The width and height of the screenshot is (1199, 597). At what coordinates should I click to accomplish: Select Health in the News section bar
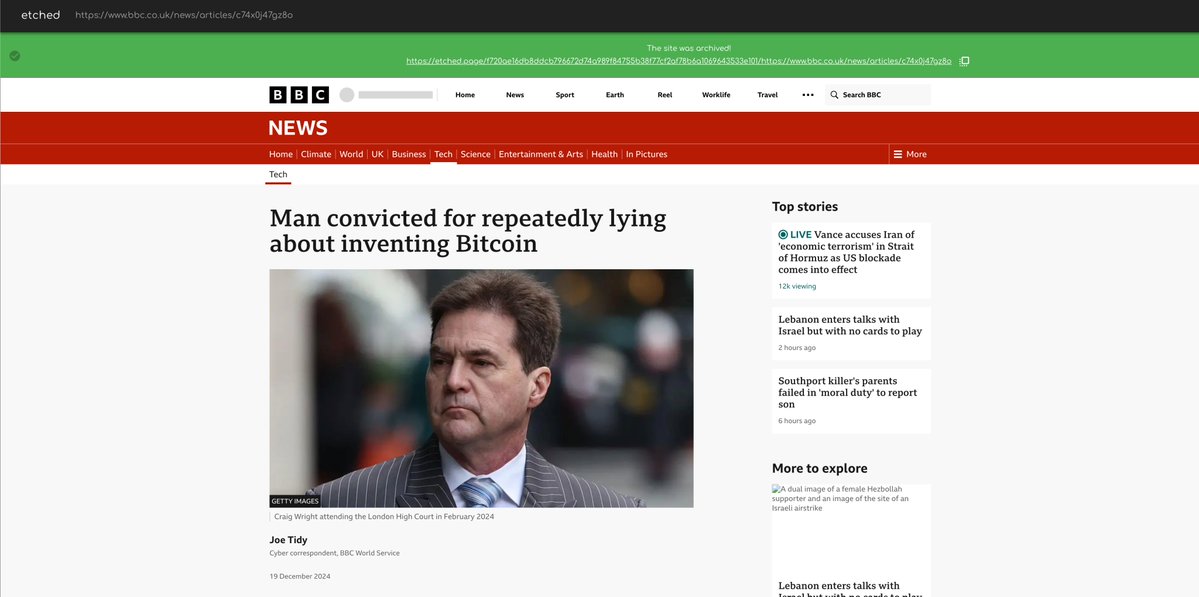tap(604, 154)
